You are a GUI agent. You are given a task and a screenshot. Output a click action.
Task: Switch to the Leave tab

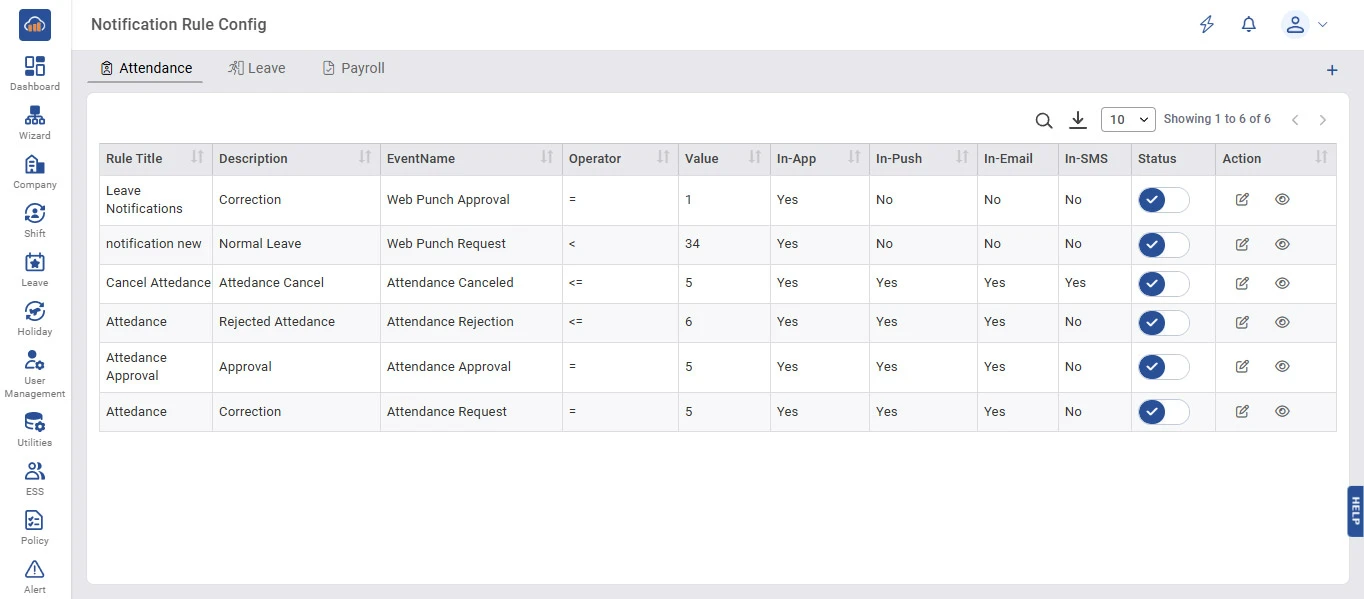[257, 68]
